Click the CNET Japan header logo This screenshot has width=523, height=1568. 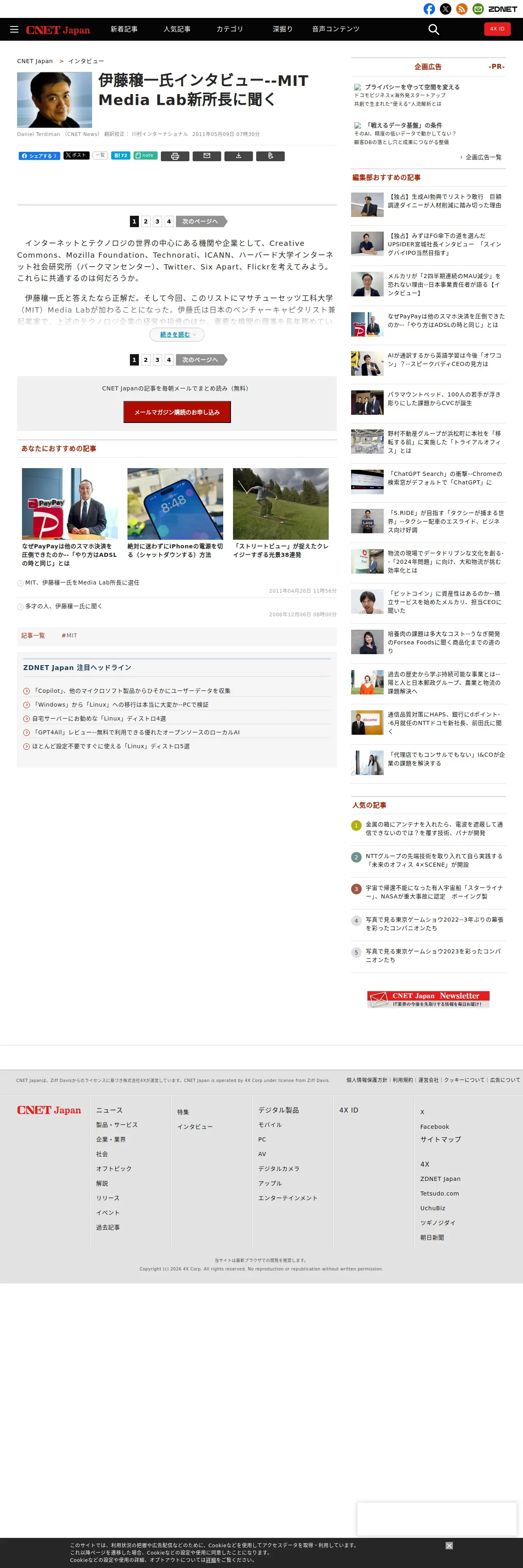coord(58,30)
